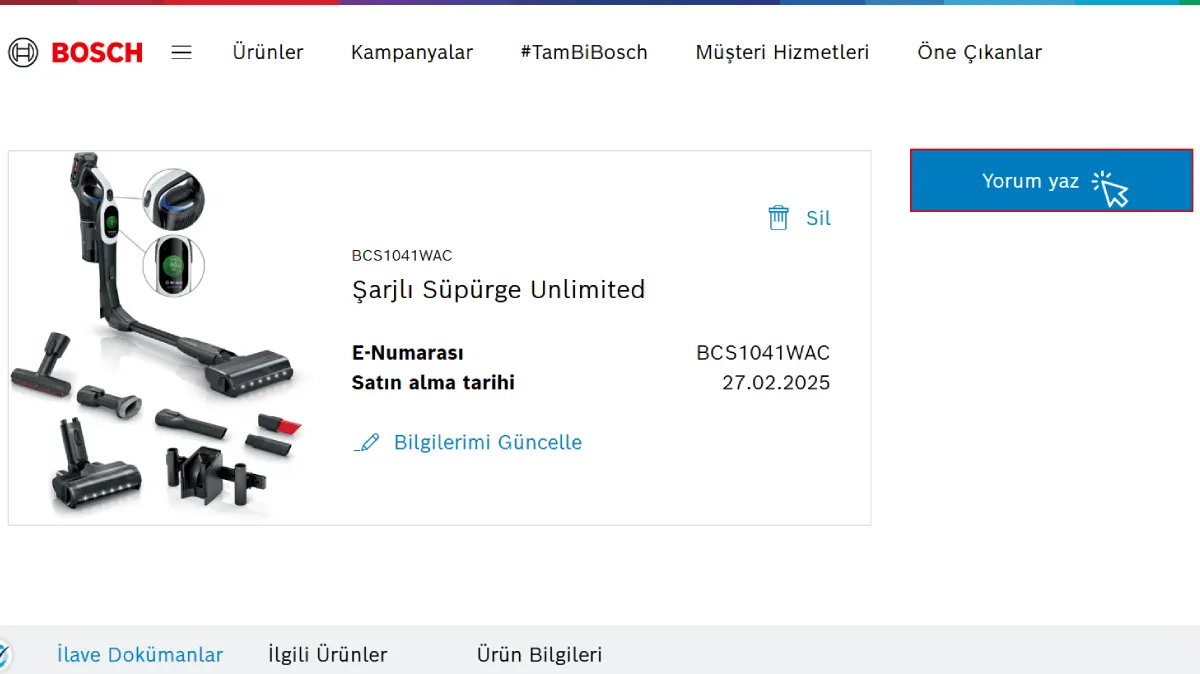This screenshot has width=1200, height=674.
Task: Select the Şarjlı Süpürge Unlimited product title
Action: pyautogui.click(x=499, y=290)
